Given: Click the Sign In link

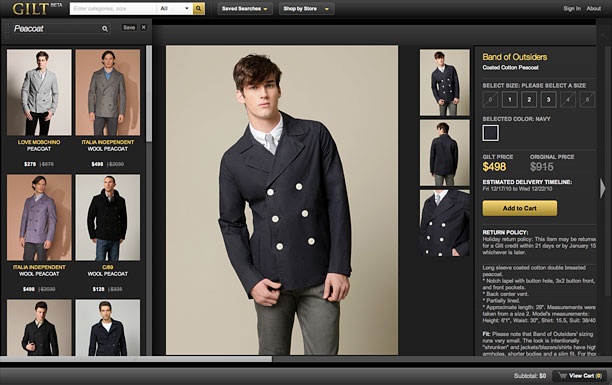Looking at the screenshot, I should pos(572,9).
